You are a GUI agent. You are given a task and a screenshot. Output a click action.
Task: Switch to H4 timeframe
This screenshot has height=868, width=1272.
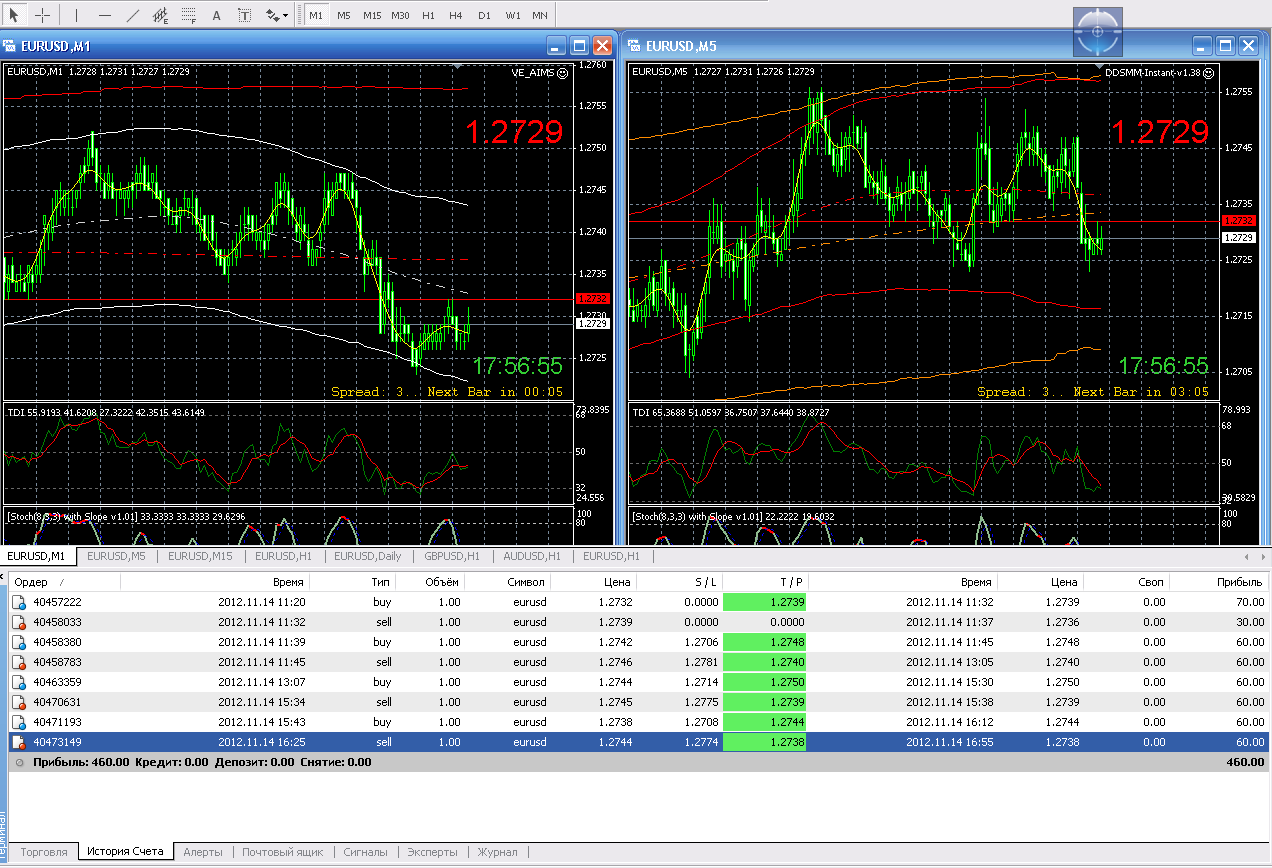pyautogui.click(x=456, y=15)
